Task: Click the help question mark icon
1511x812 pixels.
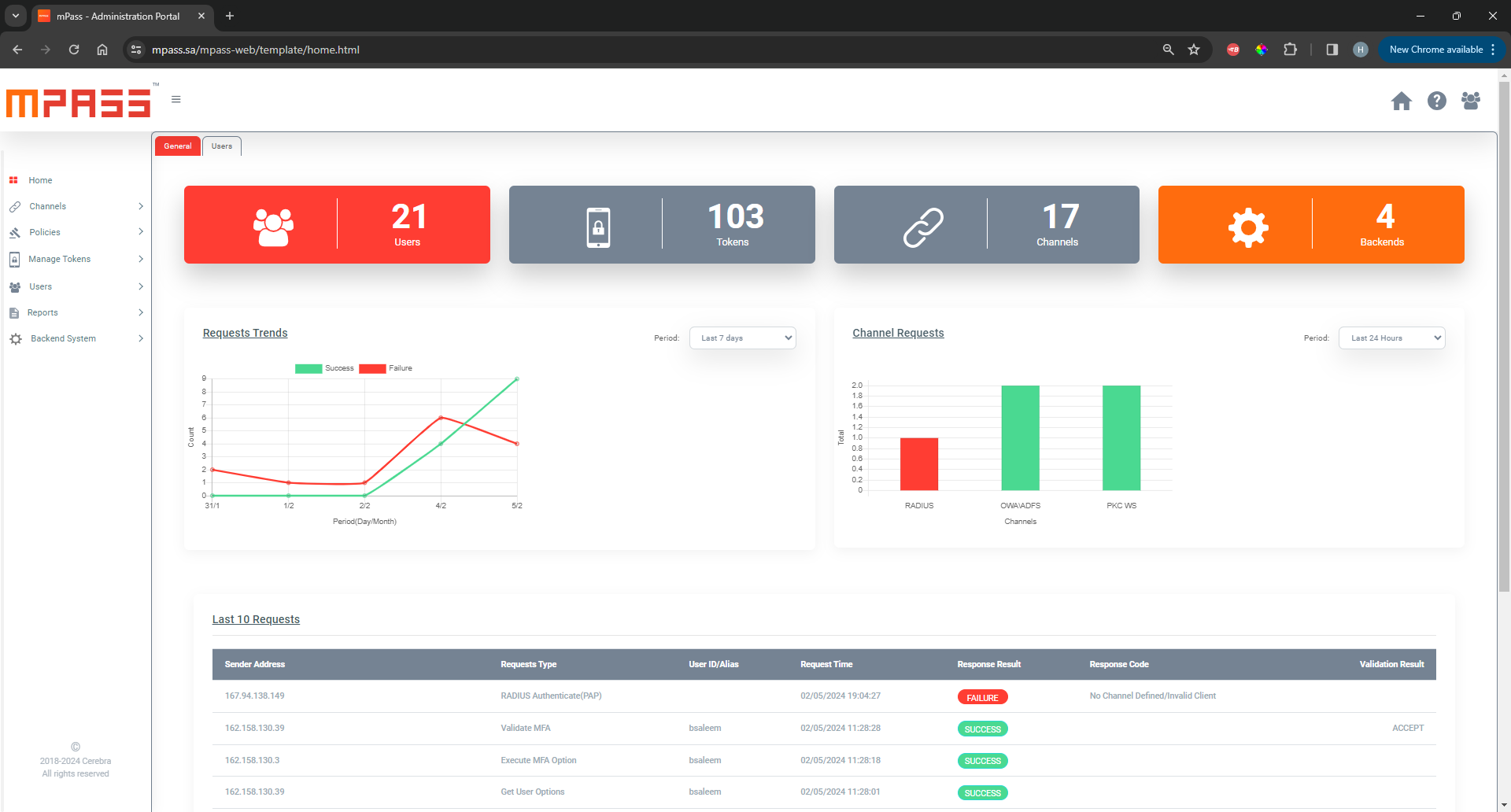Action: [x=1436, y=101]
